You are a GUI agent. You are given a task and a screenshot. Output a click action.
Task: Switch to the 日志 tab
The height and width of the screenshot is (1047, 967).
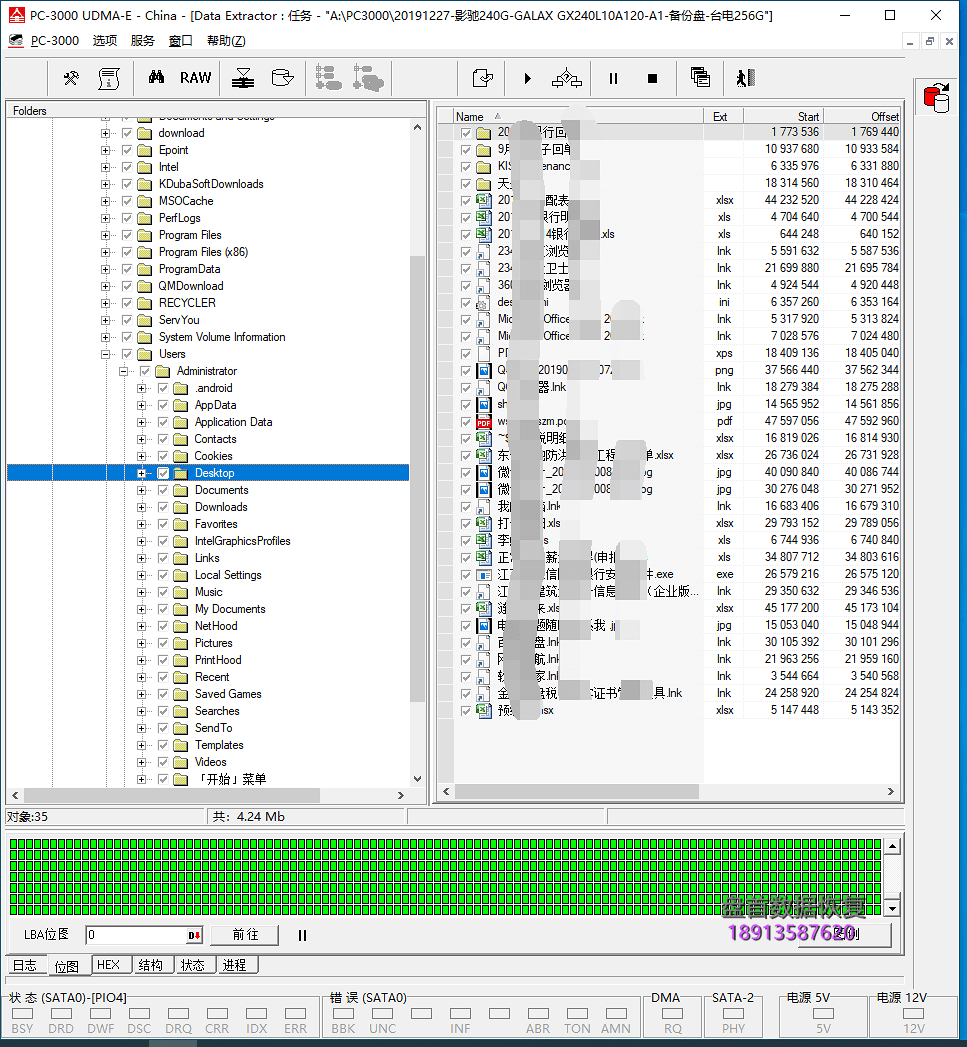coord(25,966)
